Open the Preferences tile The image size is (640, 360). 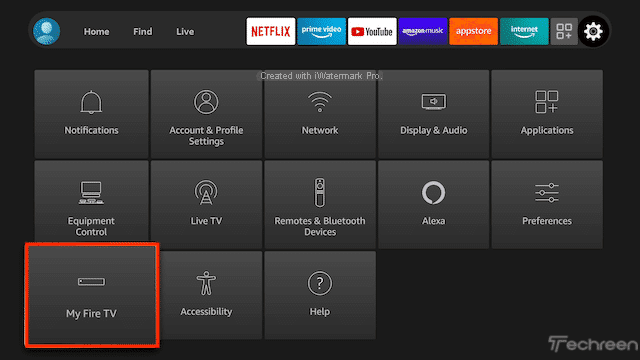[547, 204]
